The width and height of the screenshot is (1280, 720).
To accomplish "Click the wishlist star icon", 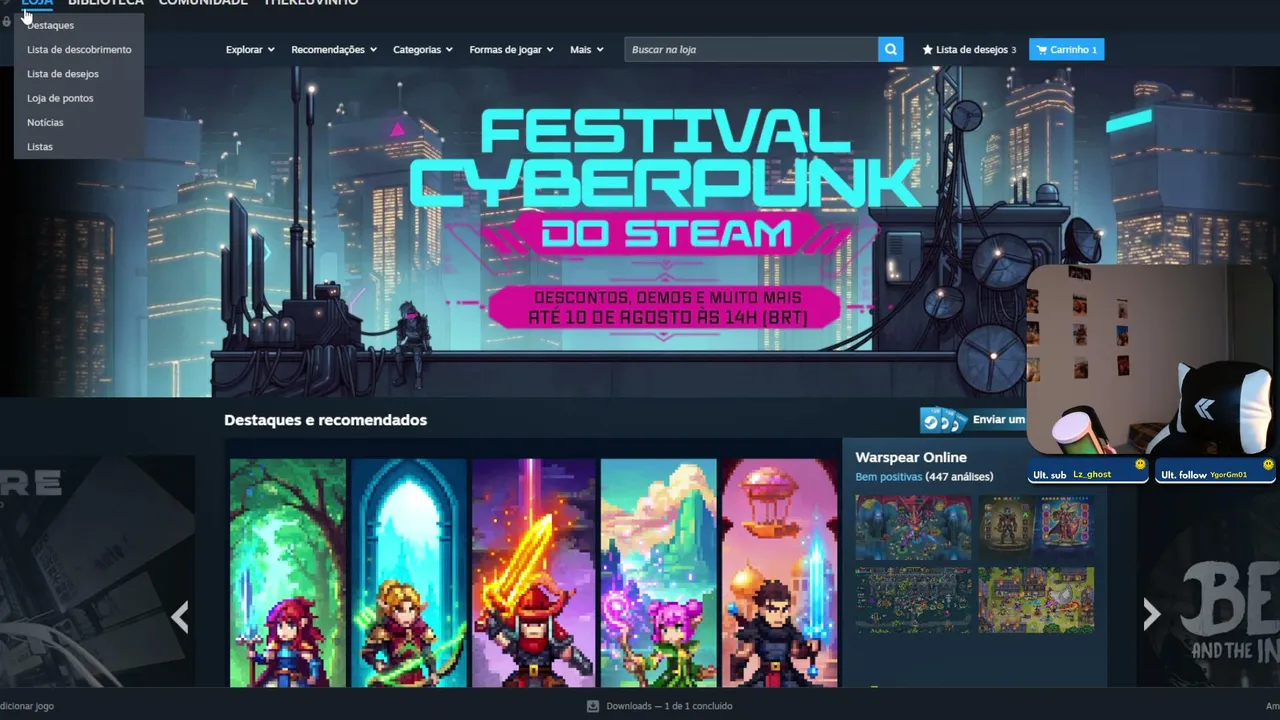I will point(927,49).
